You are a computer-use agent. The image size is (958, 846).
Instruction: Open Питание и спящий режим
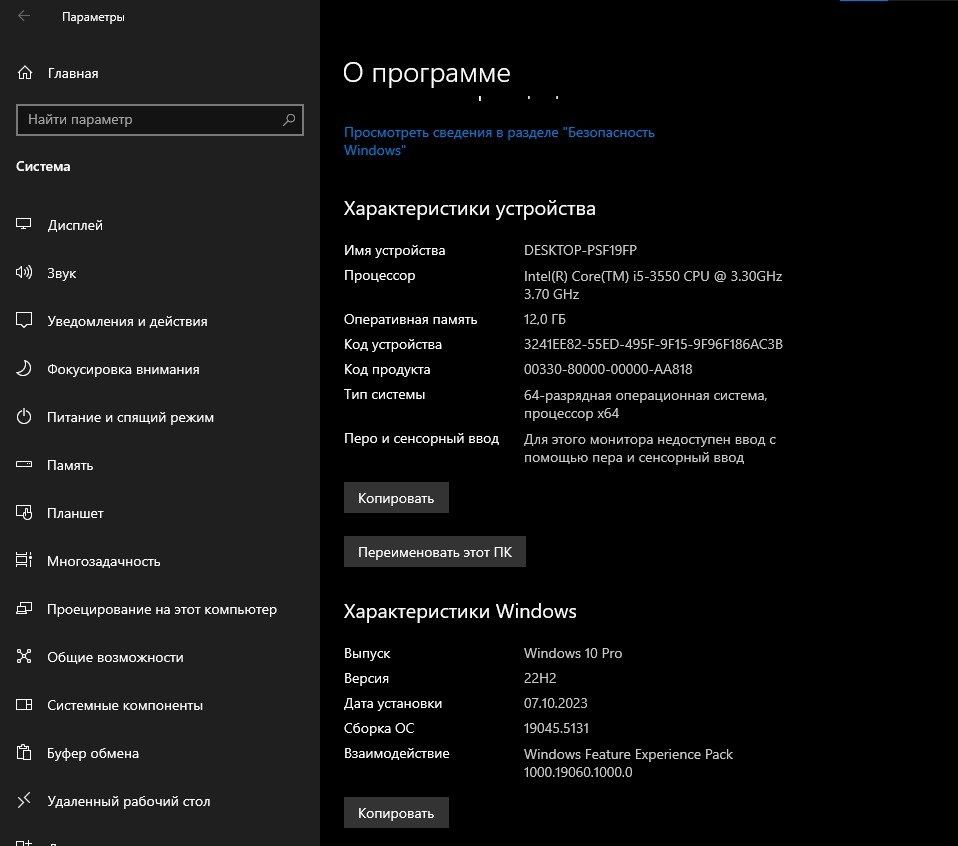pyautogui.click(x=160, y=417)
